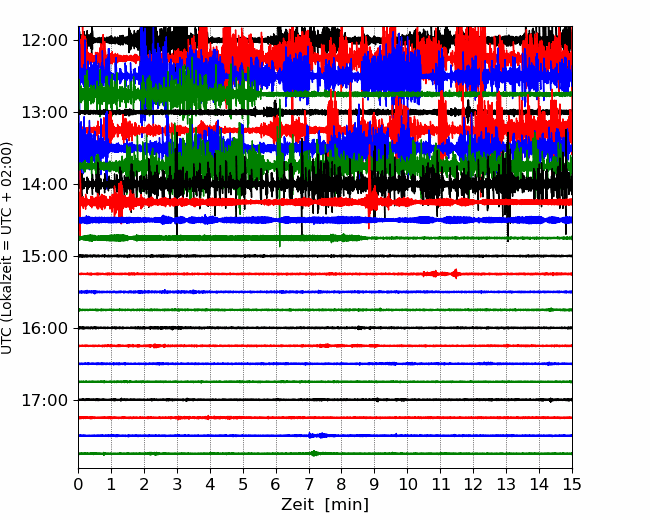Viewport: 650px width, 520px height.
Task: Click the x-axis tick label 15
Action: coord(572,484)
